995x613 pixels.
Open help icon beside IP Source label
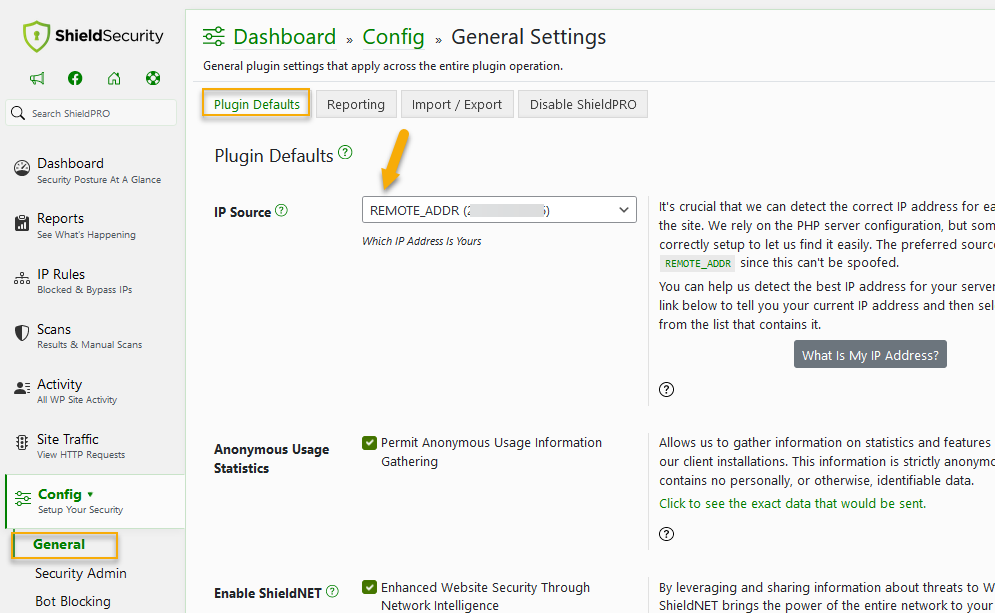tap(281, 211)
